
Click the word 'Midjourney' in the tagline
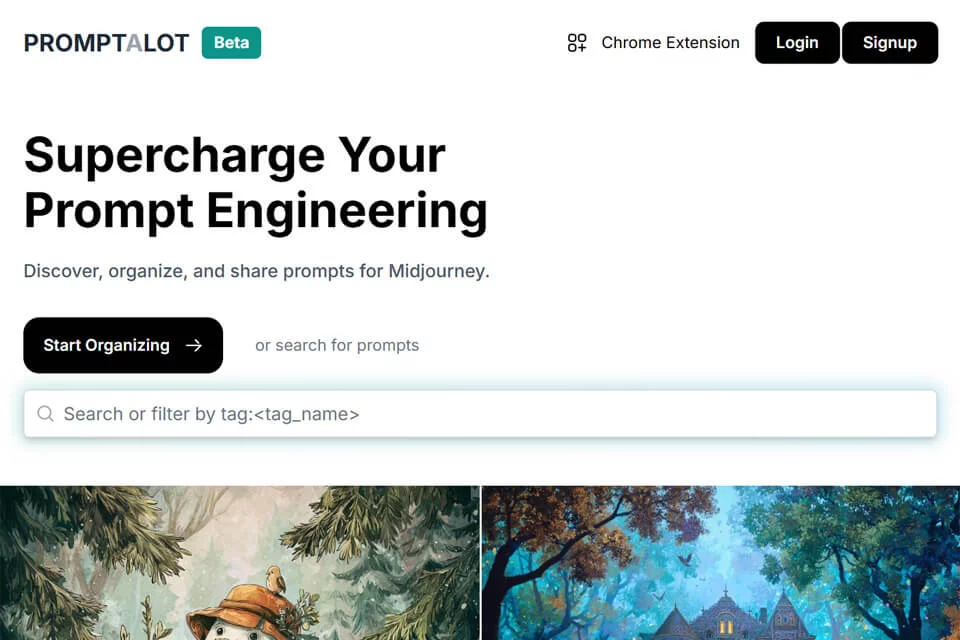click(x=438, y=271)
